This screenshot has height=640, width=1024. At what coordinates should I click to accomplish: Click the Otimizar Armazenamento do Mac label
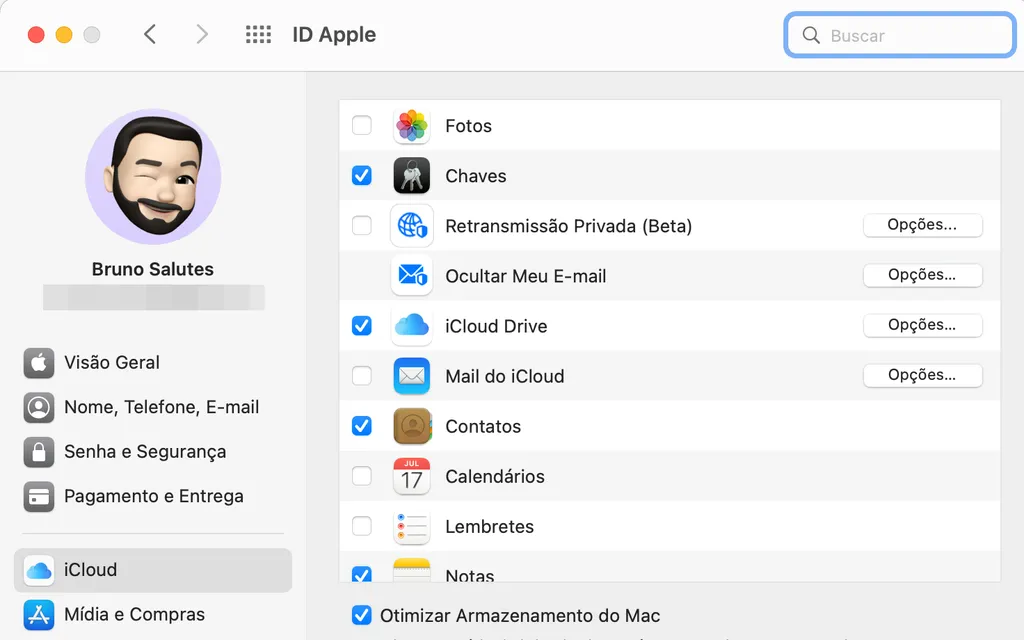(520, 616)
